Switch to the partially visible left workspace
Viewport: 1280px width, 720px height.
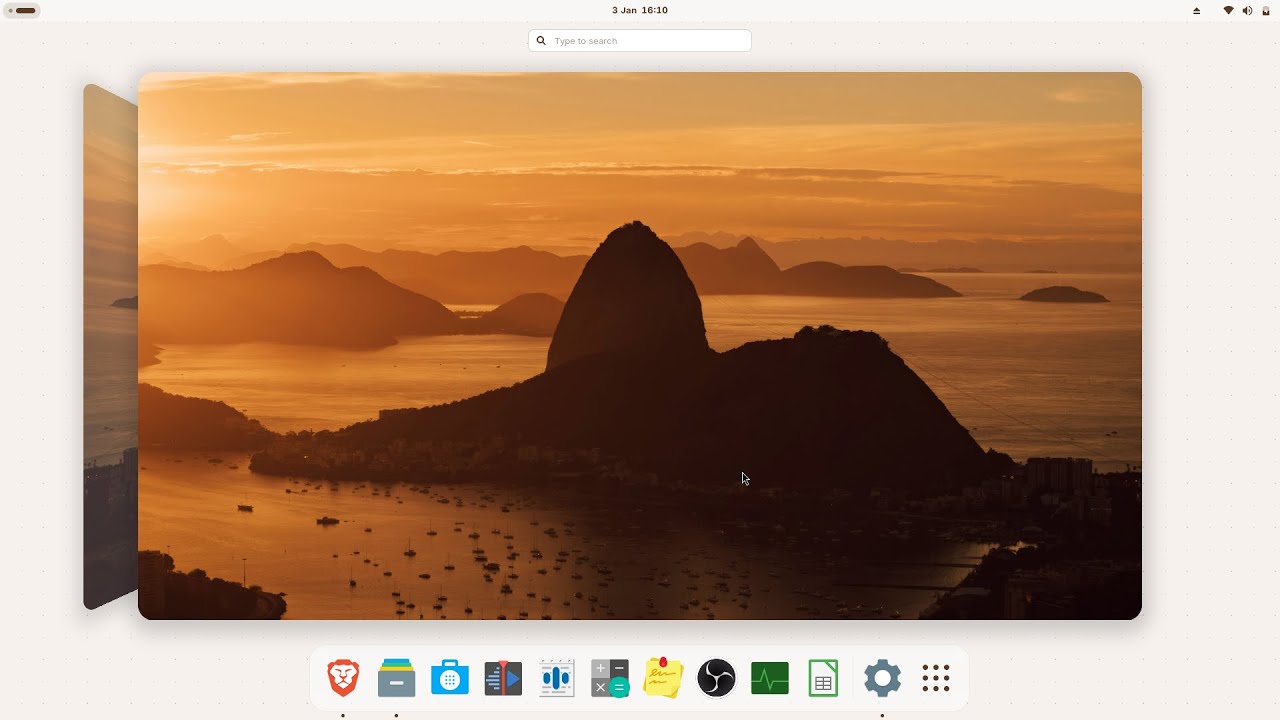click(x=110, y=346)
